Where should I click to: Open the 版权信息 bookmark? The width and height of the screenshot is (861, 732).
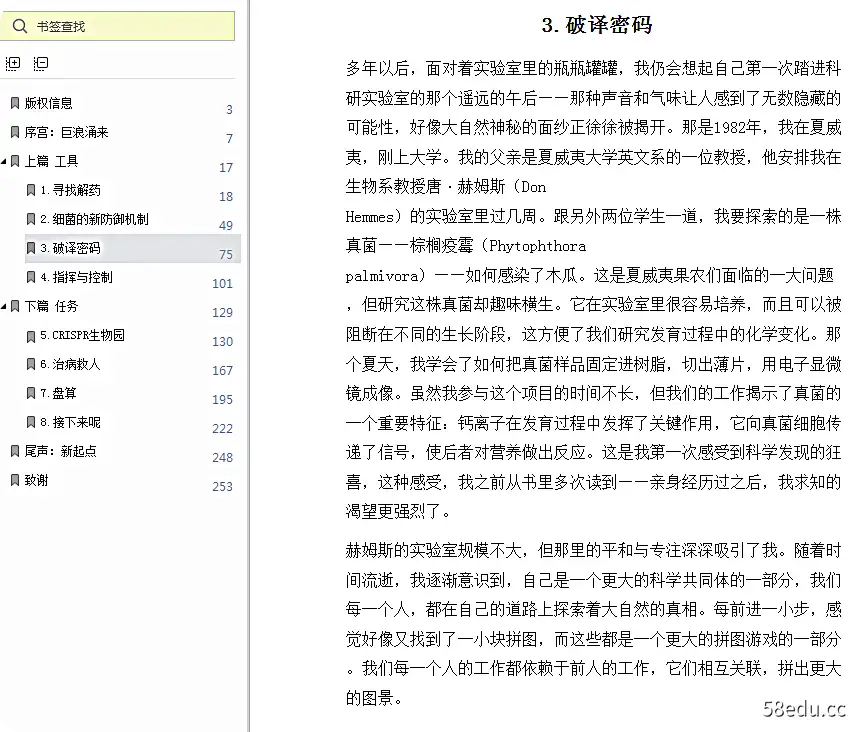click(48, 103)
